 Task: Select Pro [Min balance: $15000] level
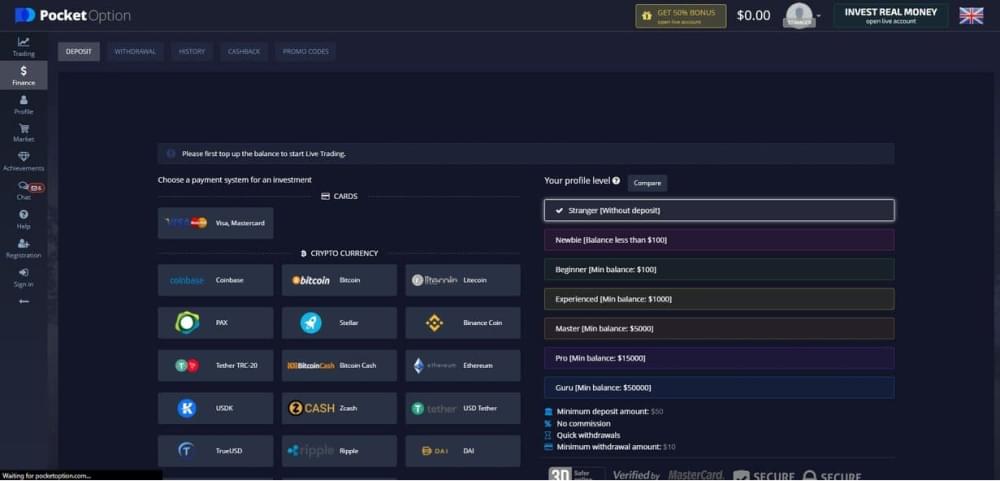[719, 358]
